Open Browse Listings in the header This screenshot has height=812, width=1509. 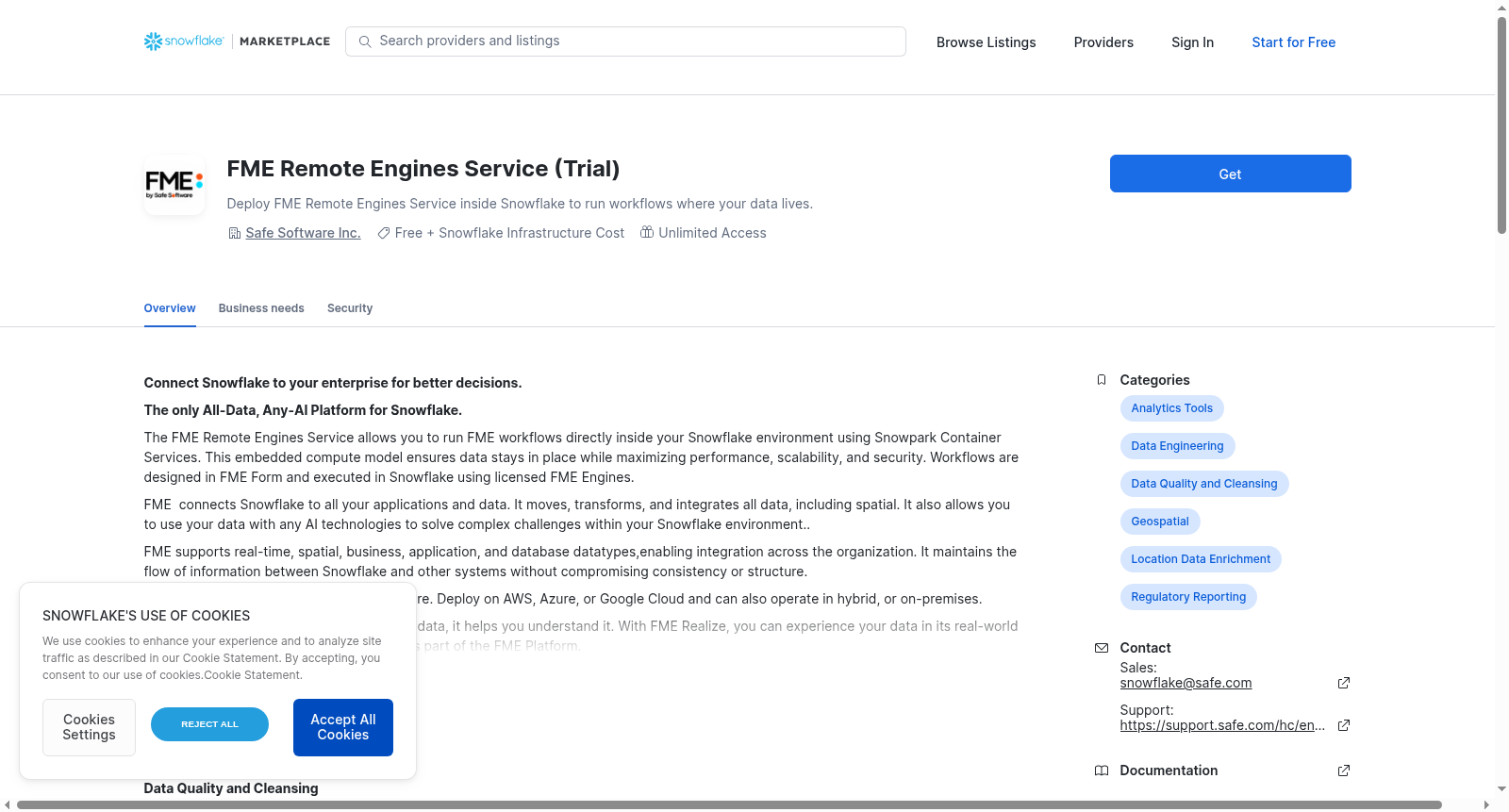click(x=986, y=42)
